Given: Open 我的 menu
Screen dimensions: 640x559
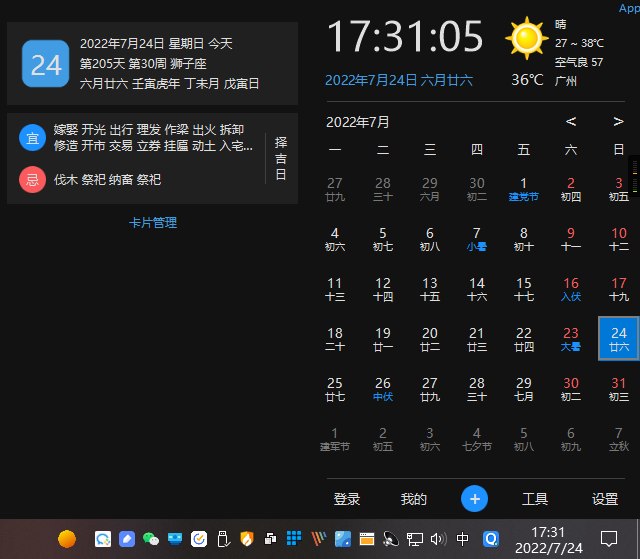Looking at the screenshot, I should [x=413, y=499].
